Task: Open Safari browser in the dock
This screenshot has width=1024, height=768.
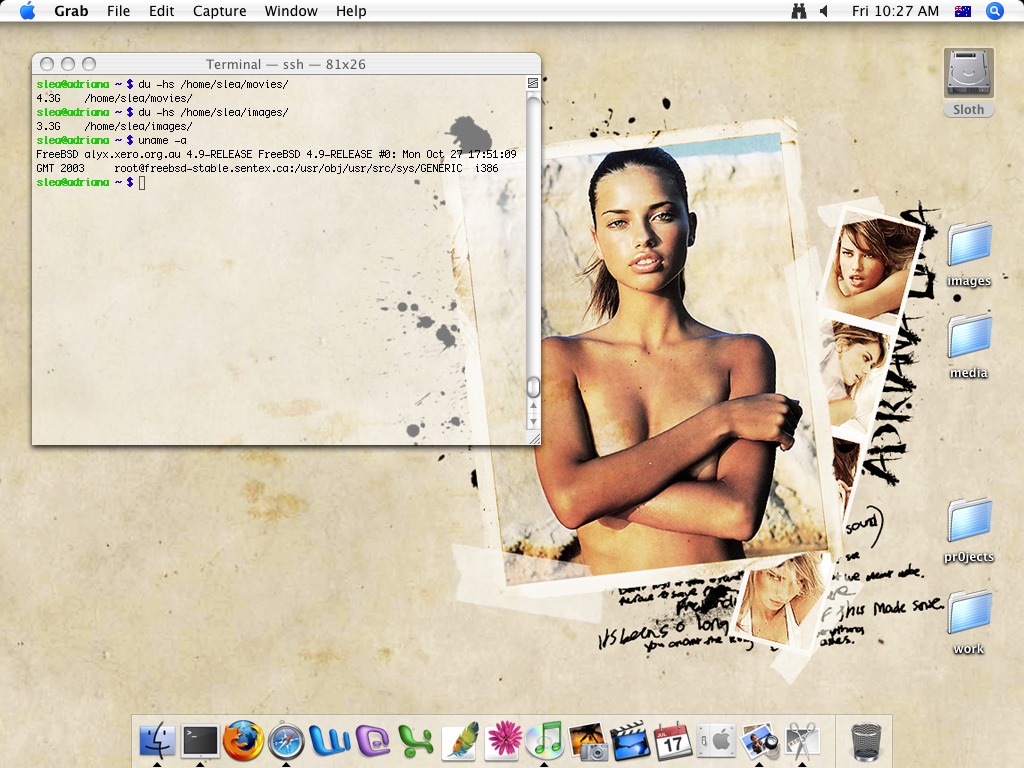Action: (x=286, y=741)
